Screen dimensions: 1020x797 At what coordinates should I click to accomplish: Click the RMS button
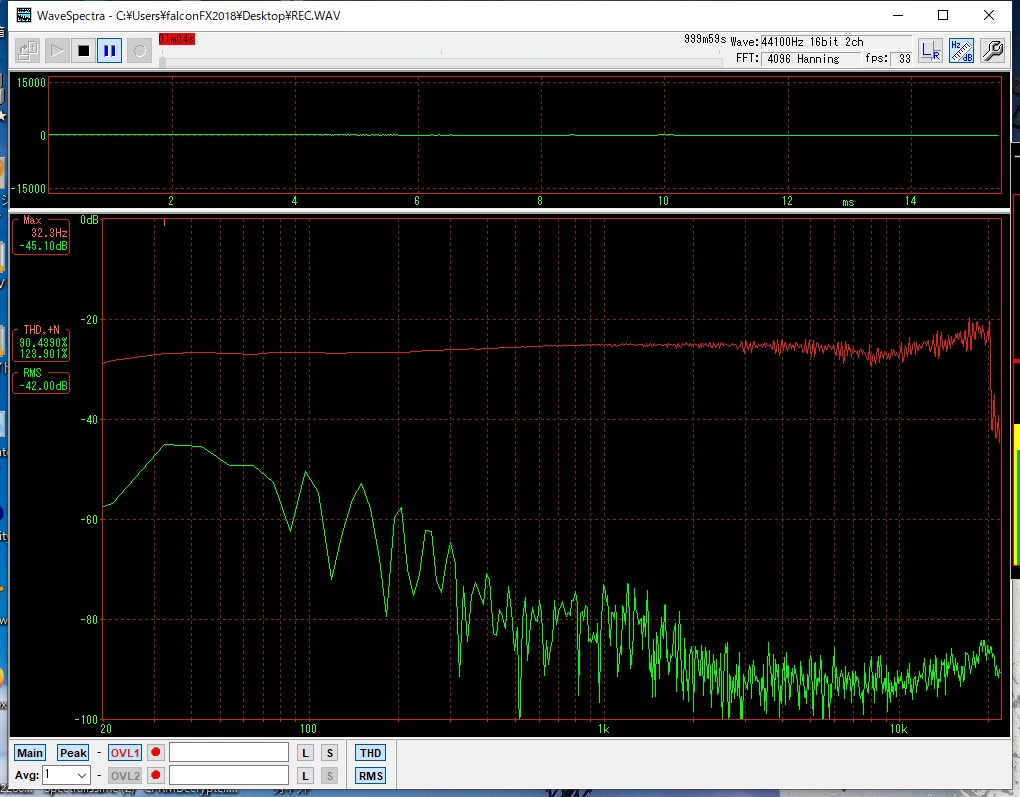(x=370, y=775)
